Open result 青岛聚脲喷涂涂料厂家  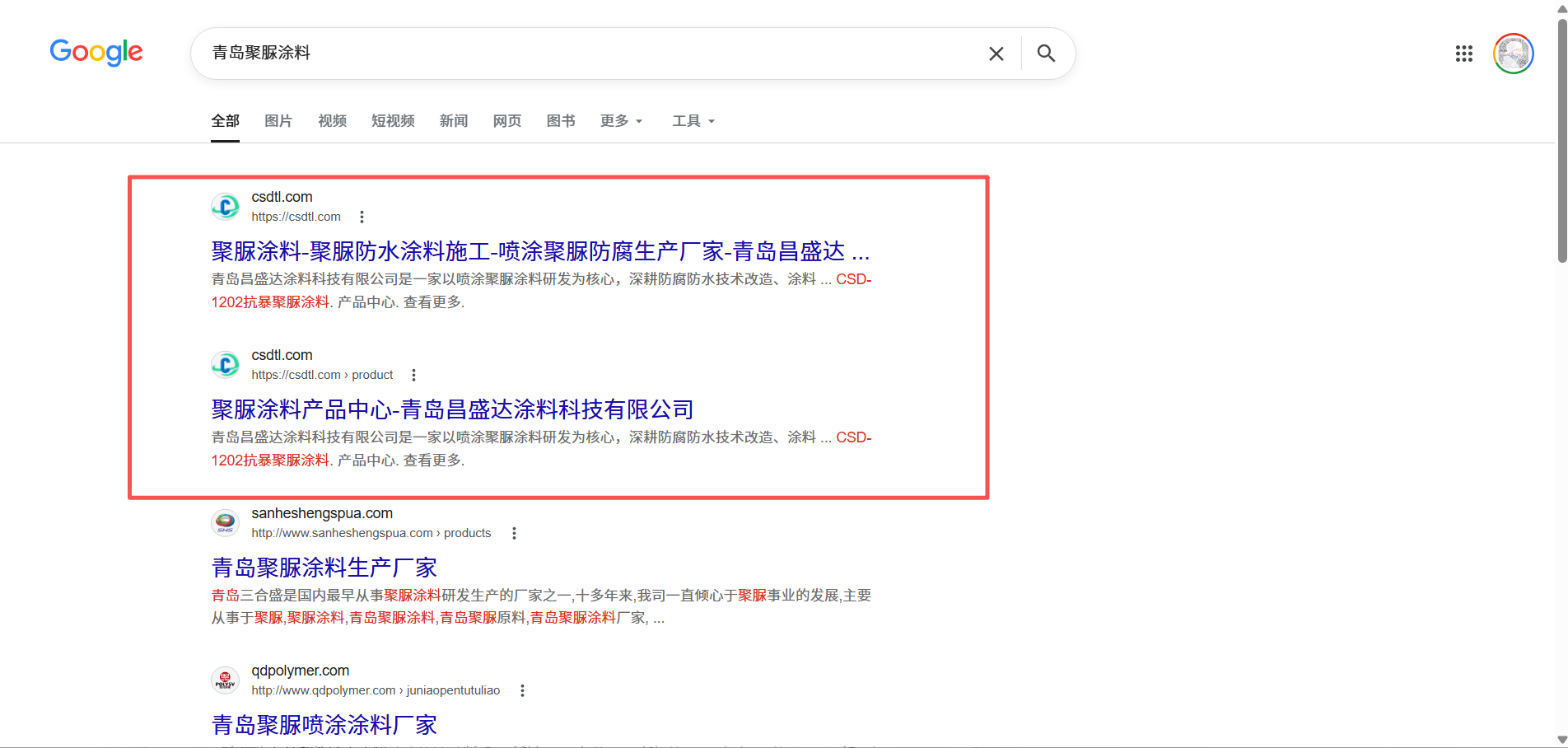tap(324, 725)
